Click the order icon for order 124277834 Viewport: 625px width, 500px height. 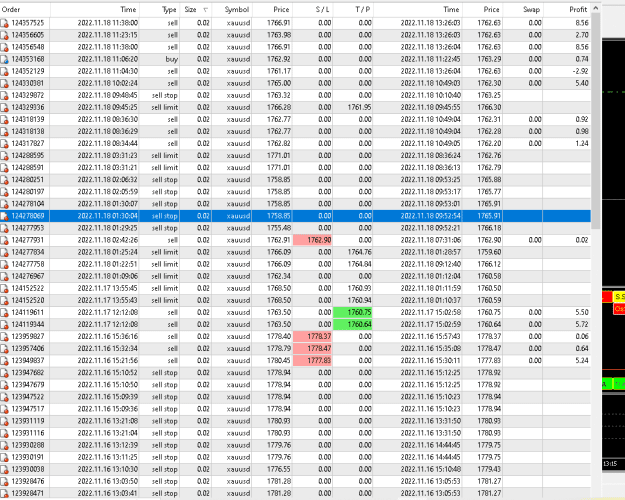coord(4,252)
